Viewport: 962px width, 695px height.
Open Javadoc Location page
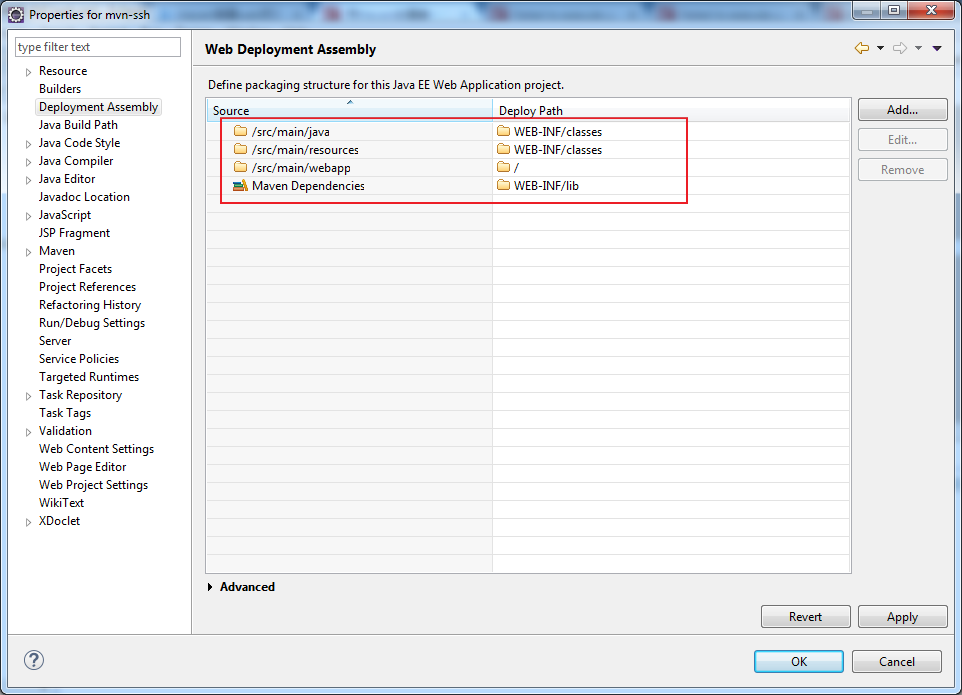click(x=84, y=197)
